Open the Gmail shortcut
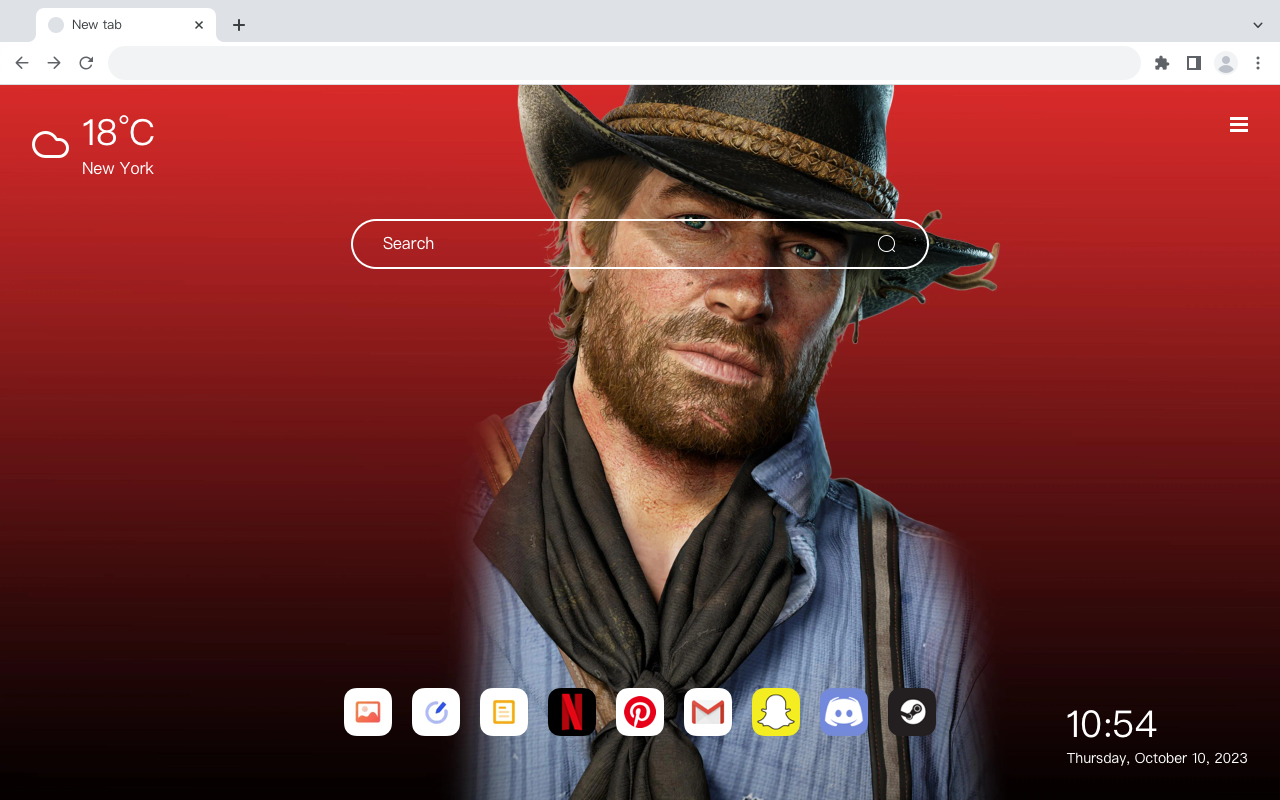This screenshot has height=800, width=1280. coord(708,712)
